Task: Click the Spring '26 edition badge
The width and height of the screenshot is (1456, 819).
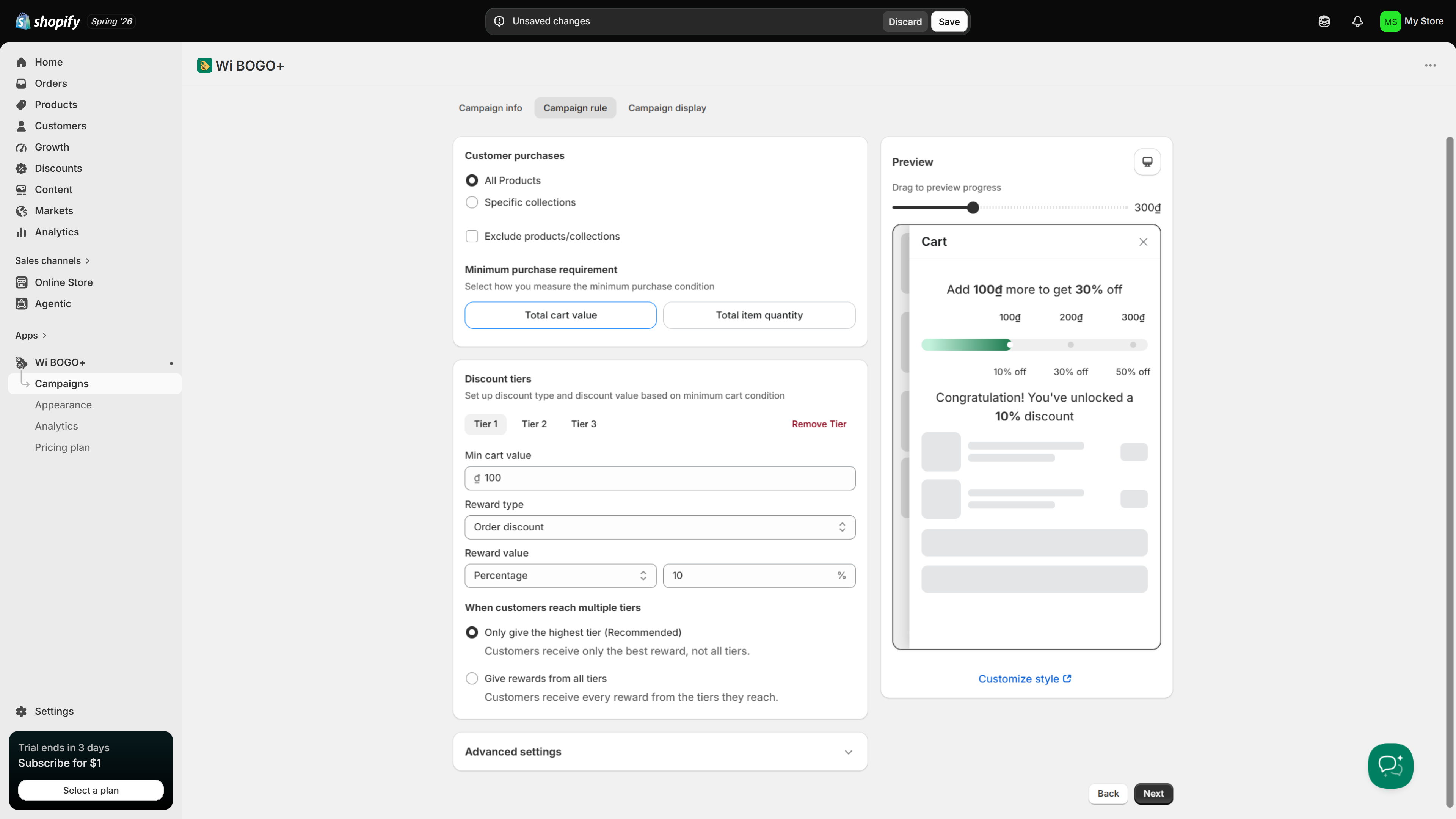Action: point(111,22)
